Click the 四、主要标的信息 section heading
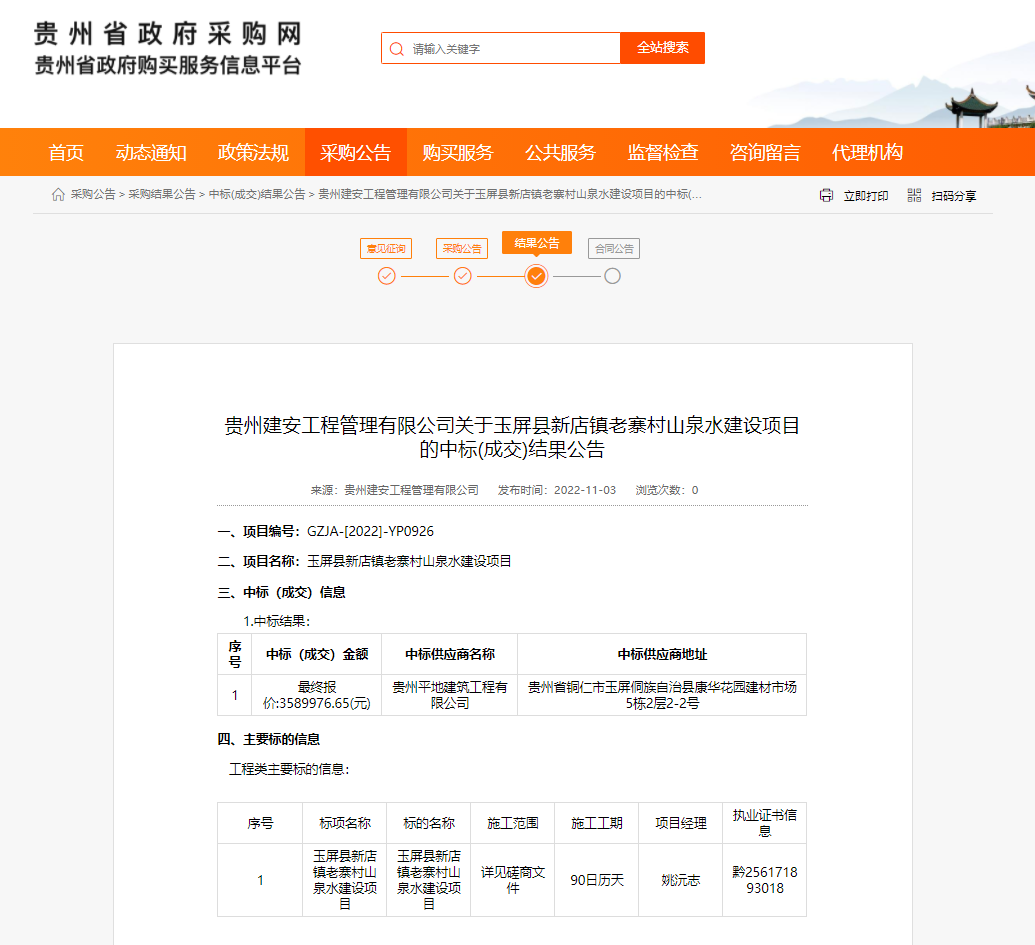 pos(269,739)
